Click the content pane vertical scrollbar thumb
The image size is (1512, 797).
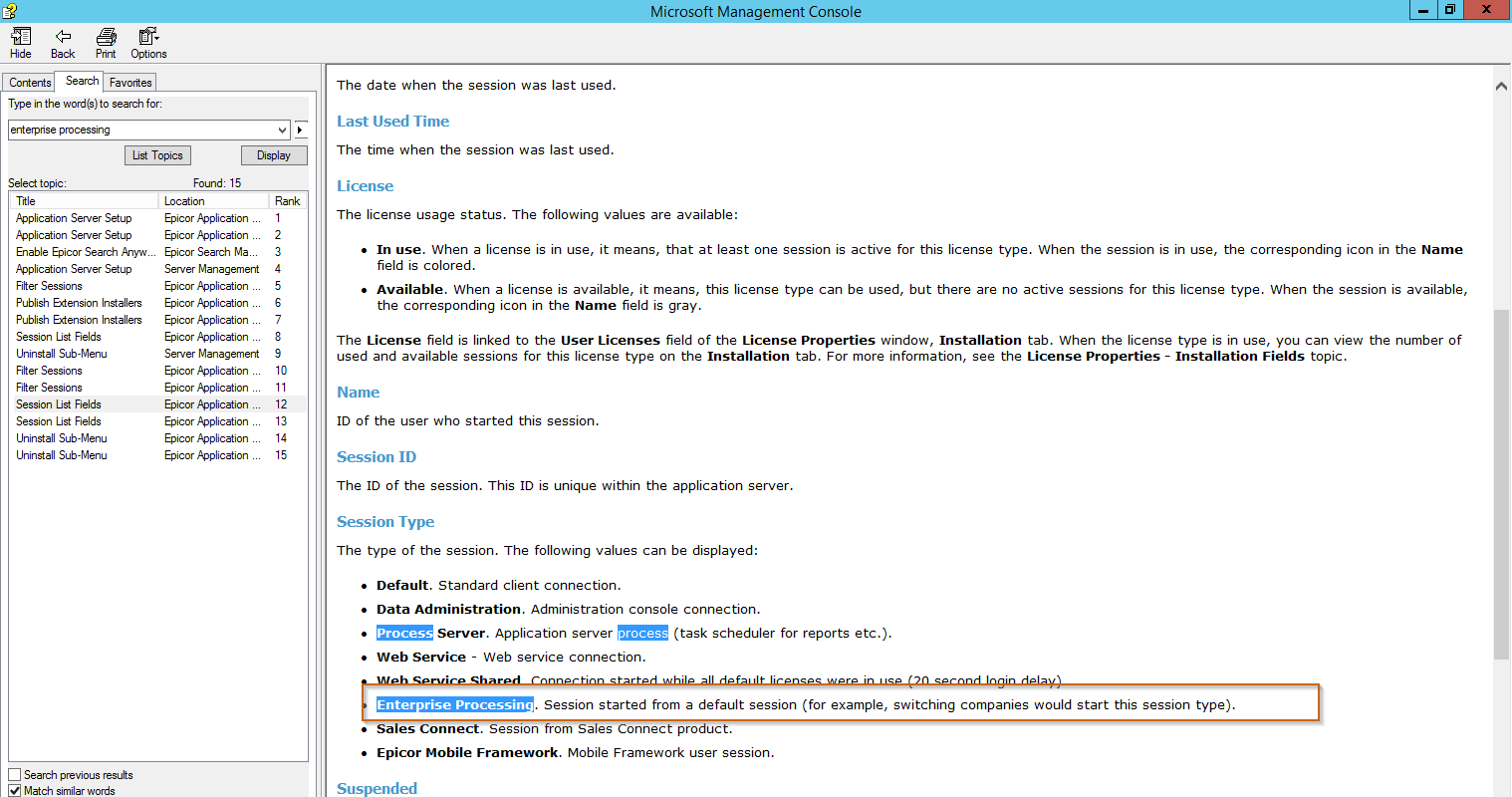1501,484
